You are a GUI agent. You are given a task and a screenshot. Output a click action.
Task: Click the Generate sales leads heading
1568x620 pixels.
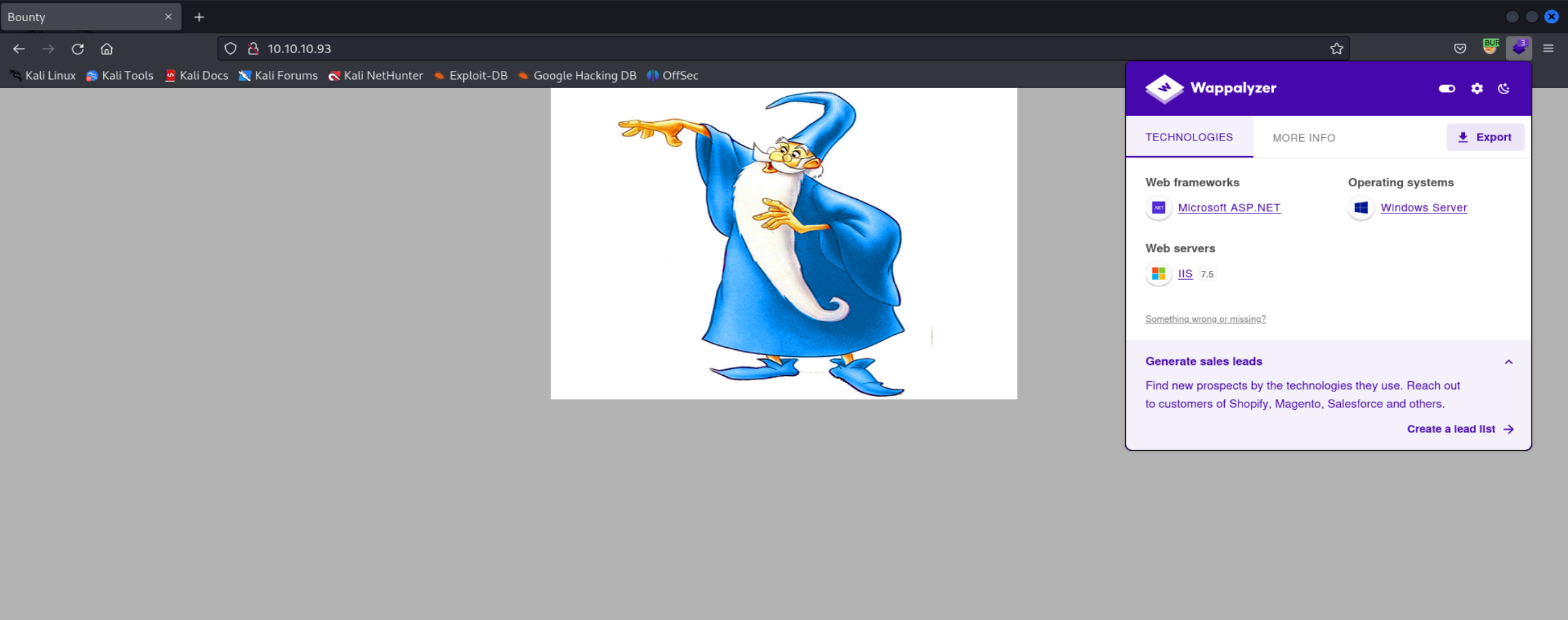[1204, 361]
